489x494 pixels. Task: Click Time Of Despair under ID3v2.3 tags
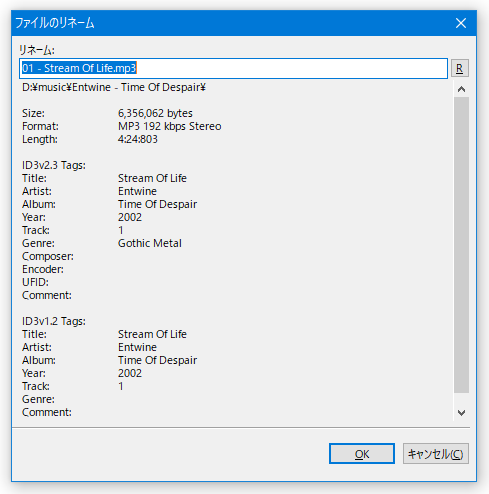coord(157,204)
